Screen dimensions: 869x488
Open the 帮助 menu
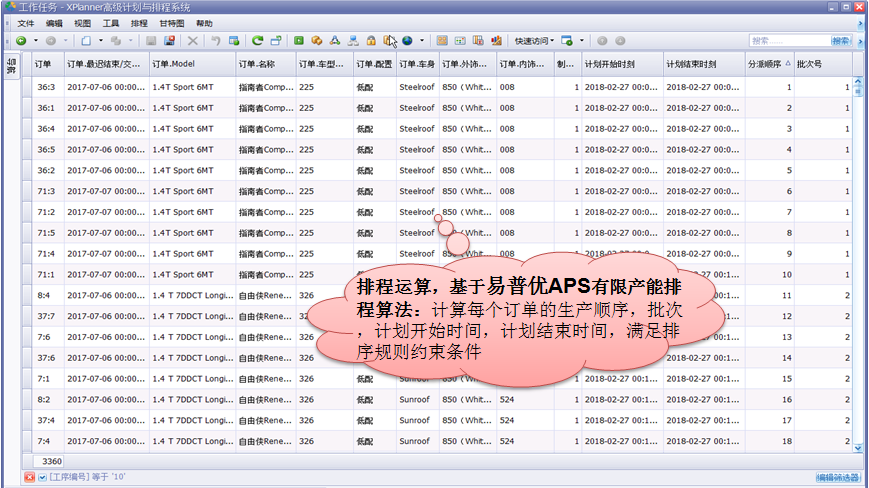point(204,23)
